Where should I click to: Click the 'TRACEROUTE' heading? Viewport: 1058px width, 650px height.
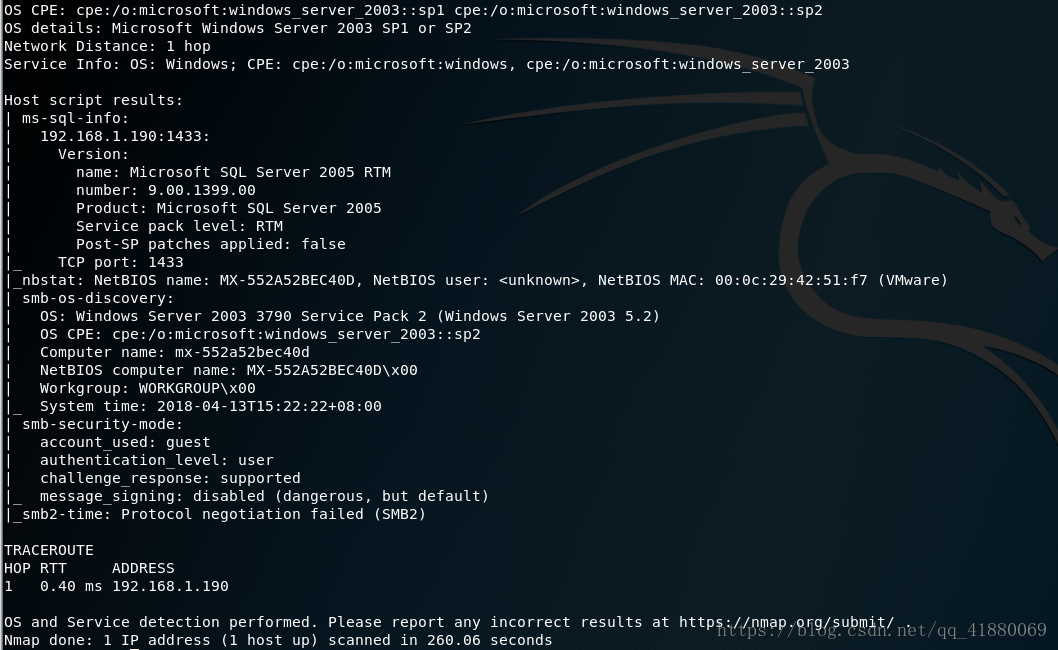point(49,550)
